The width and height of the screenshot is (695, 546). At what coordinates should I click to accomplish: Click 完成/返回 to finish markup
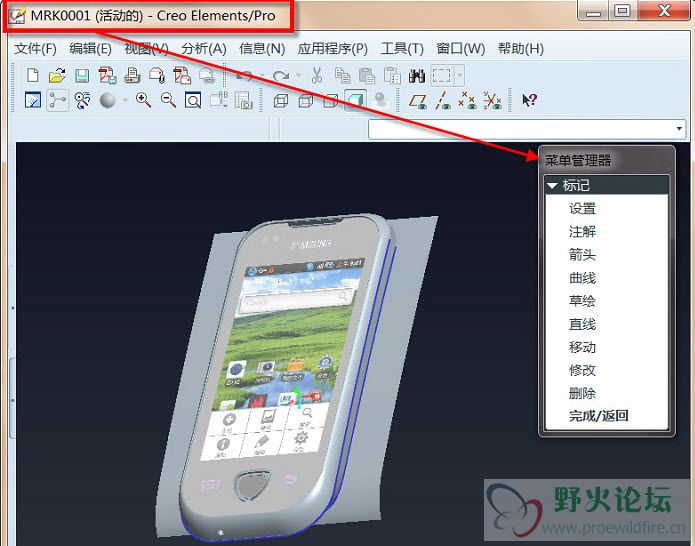click(598, 416)
